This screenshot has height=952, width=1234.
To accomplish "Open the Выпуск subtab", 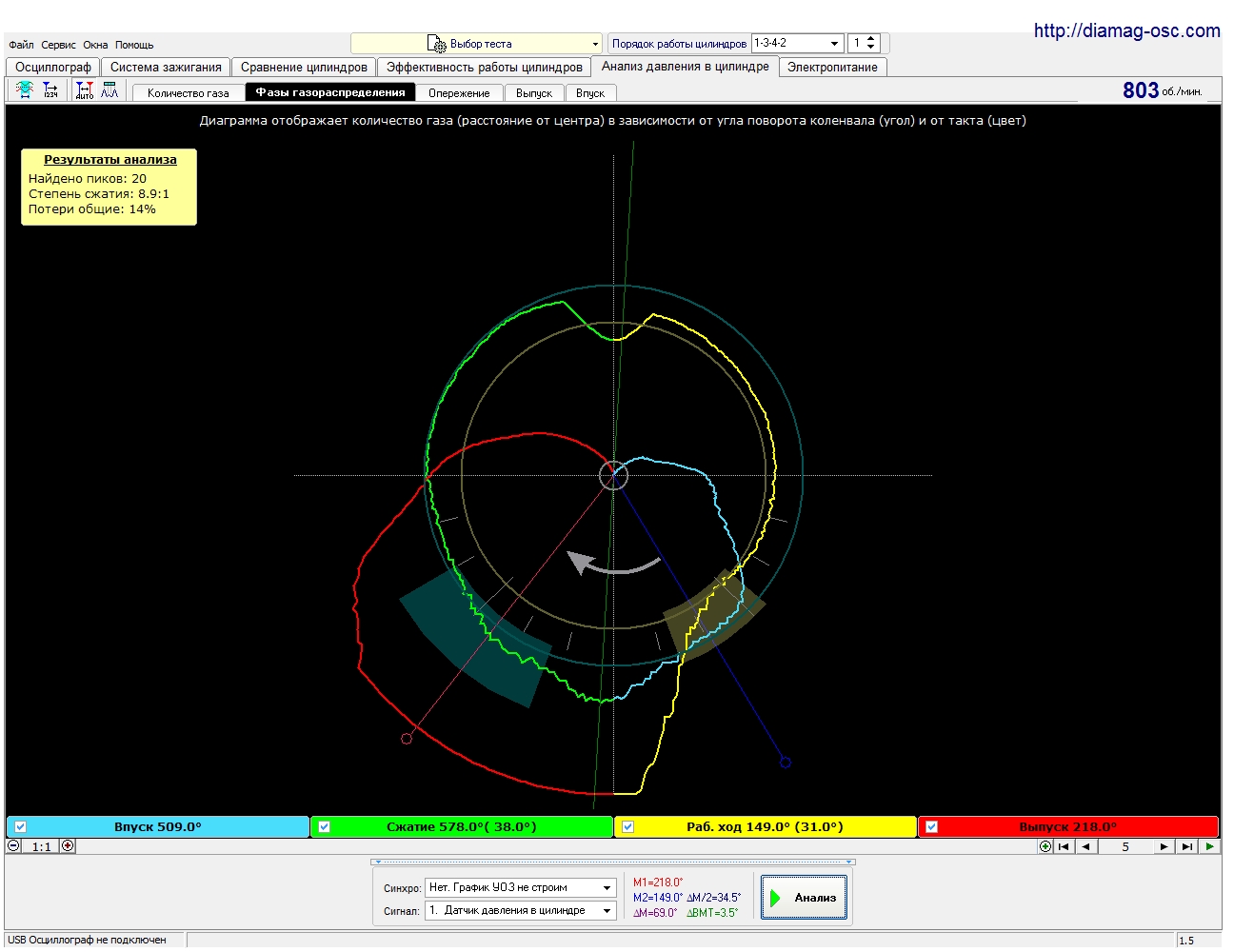I will pyautogui.click(x=534, y=93).
